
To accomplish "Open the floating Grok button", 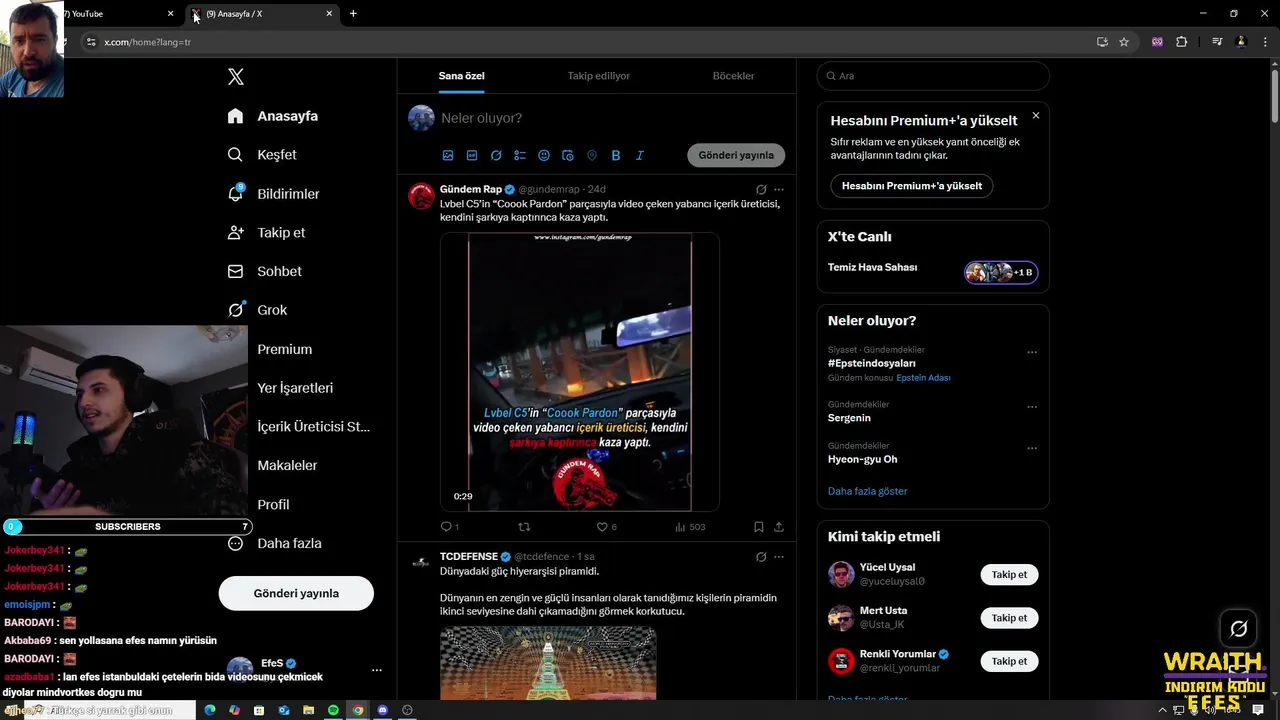I will [x=1239, y=629].
